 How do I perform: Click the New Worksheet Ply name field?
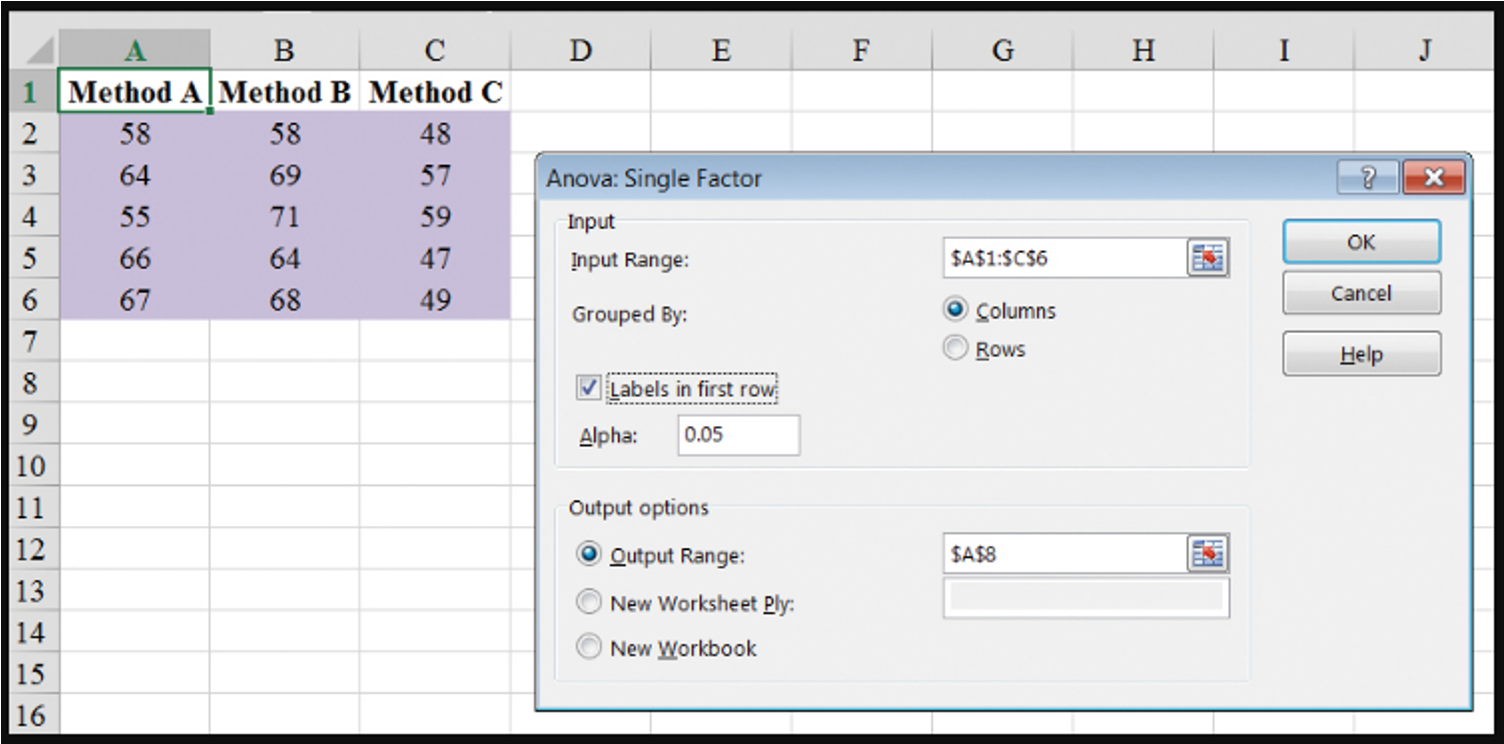[x=1085, y=598]
